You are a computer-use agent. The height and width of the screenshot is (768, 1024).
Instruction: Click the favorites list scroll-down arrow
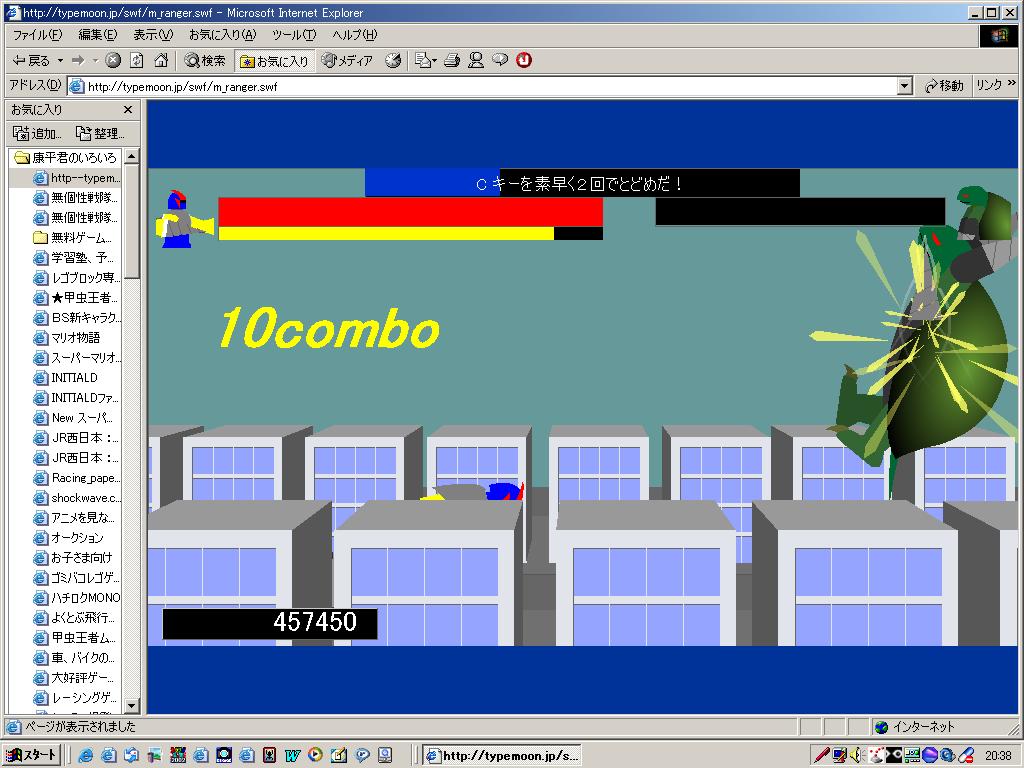(x=131, y=706)
